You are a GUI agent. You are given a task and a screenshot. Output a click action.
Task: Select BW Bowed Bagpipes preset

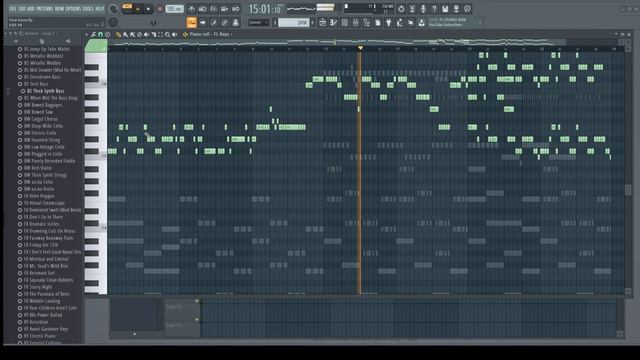(x=43, y=105)
